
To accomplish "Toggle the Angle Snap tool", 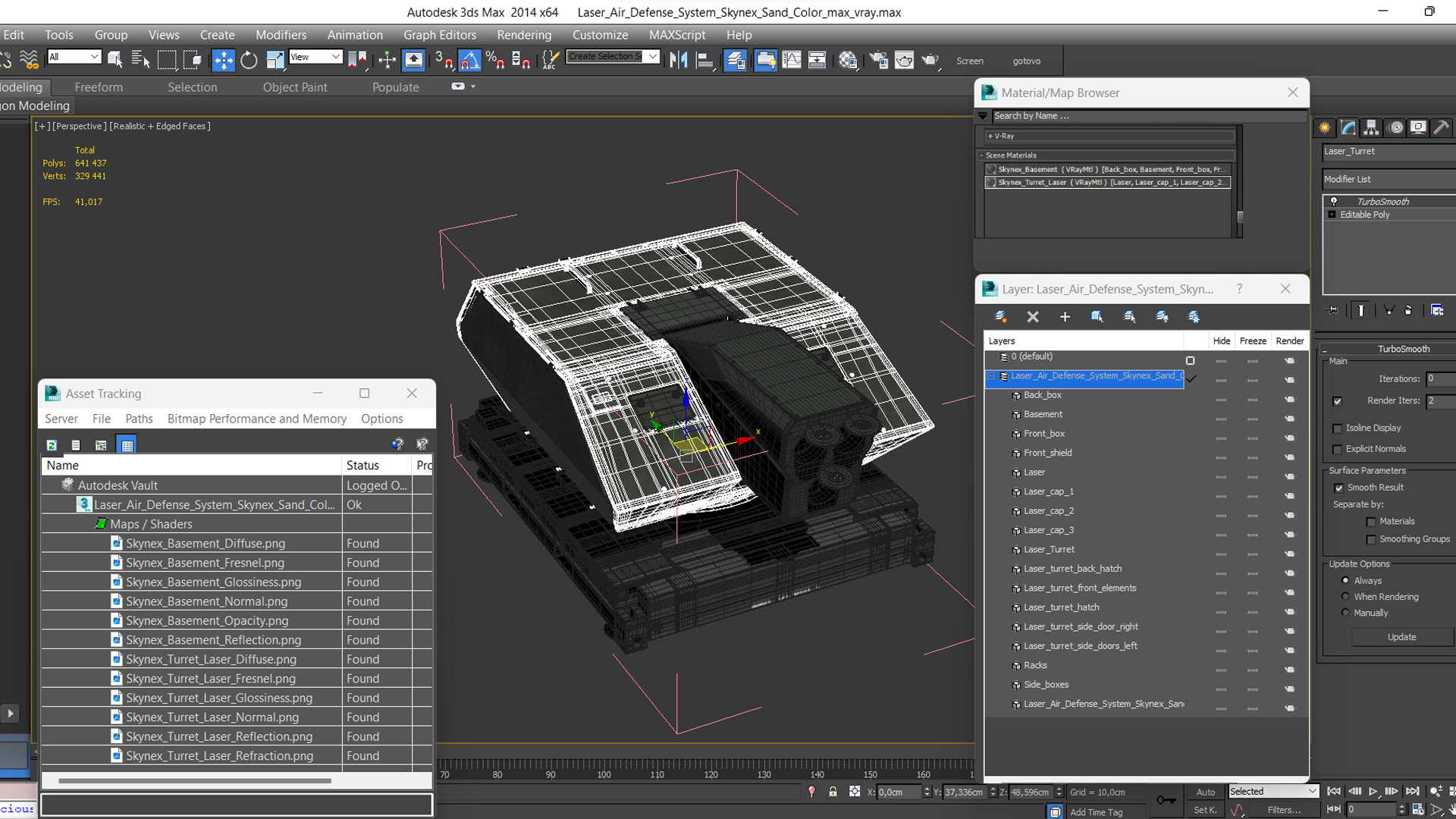I will [x=469, y=60].
